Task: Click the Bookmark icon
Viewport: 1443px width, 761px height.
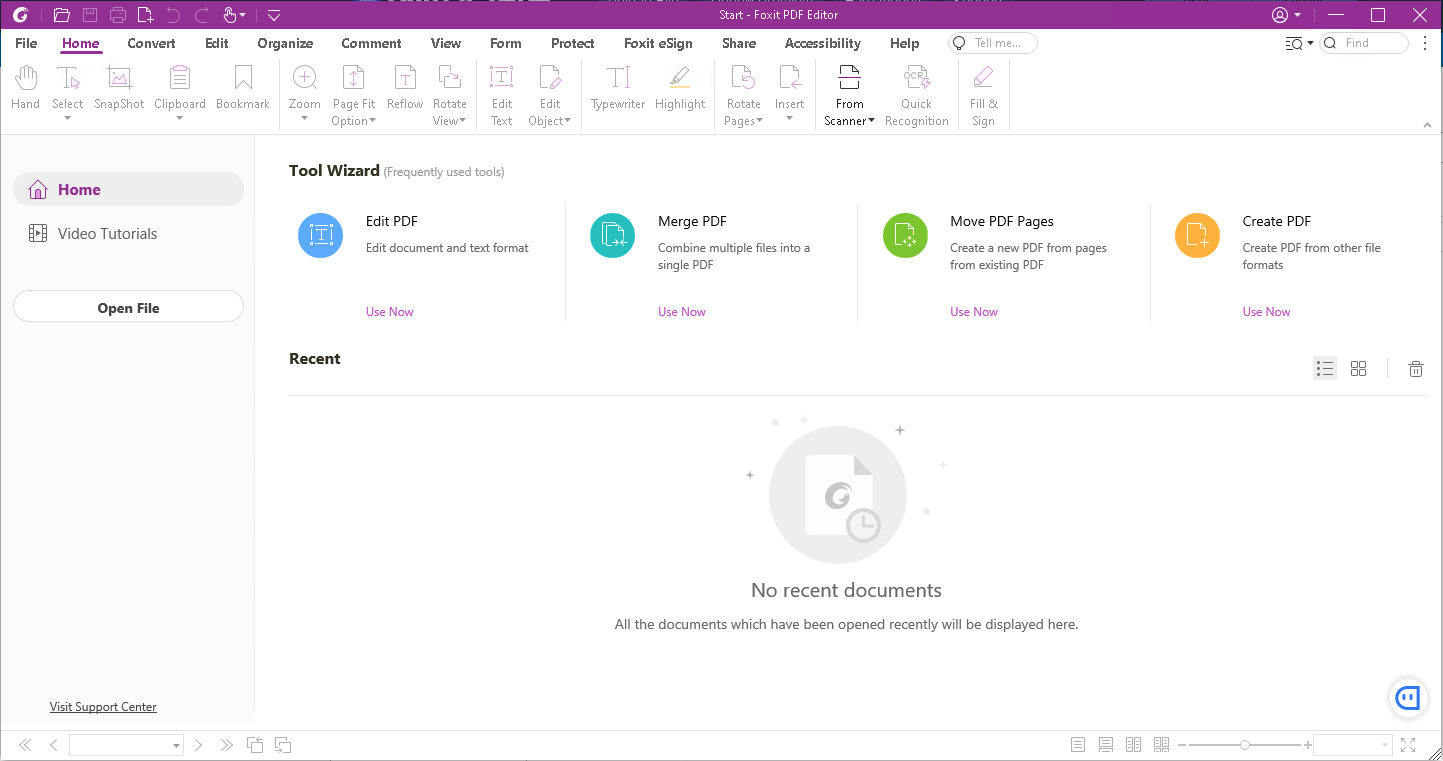Action: click(243, 79)
